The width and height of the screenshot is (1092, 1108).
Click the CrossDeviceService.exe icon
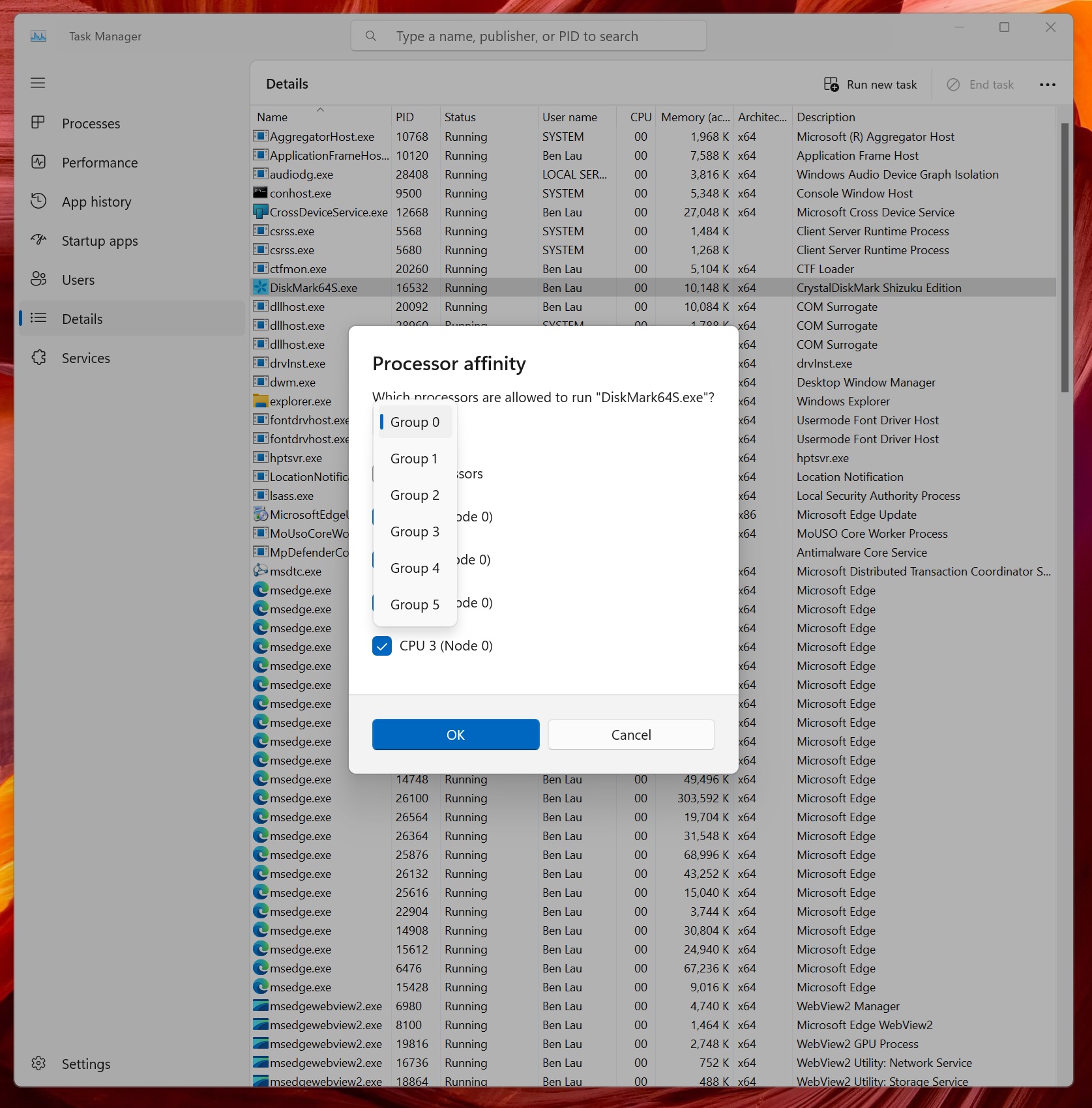[x=261, y=212]
